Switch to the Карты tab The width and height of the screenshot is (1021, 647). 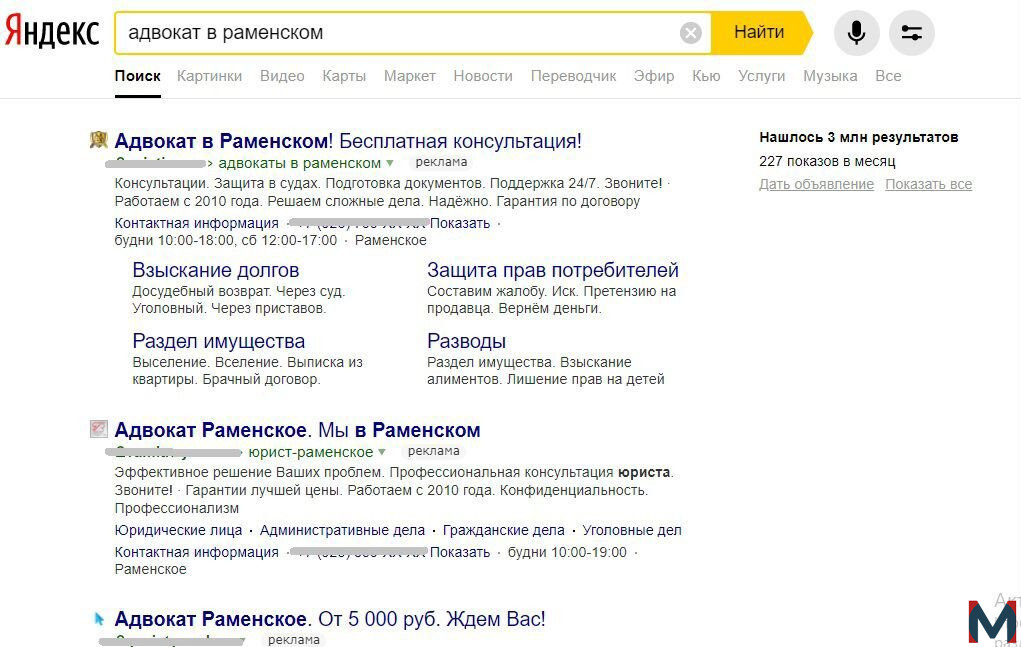pos(344,76)
